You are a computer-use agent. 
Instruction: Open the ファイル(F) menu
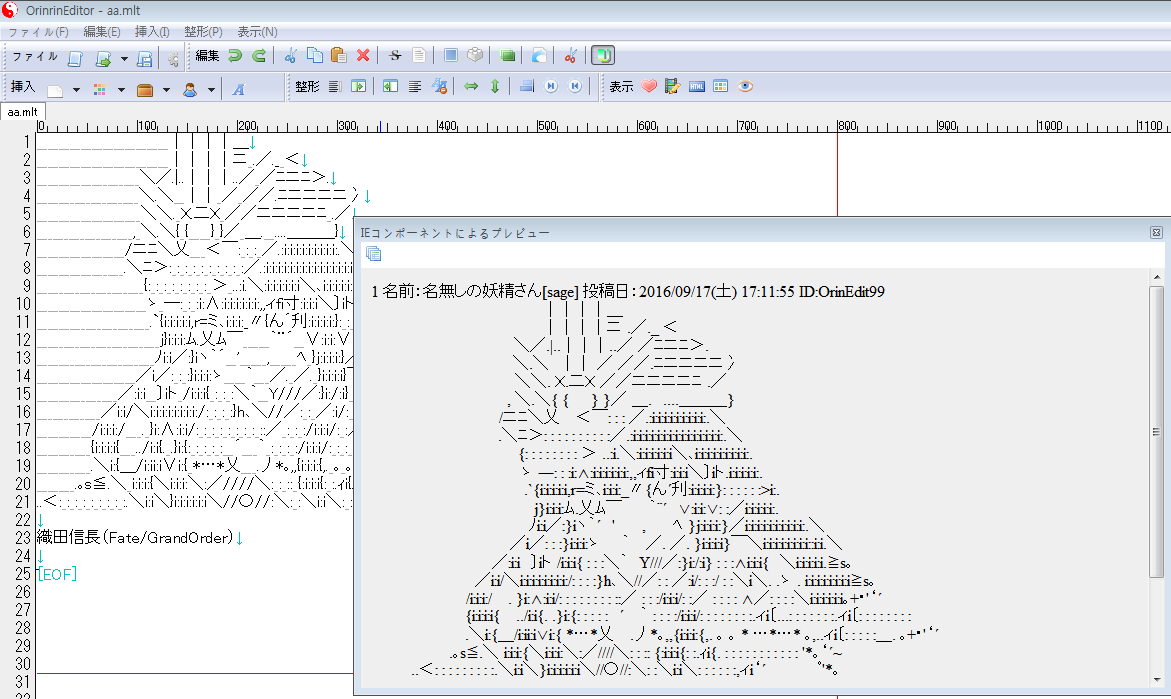tap(38, 32)
